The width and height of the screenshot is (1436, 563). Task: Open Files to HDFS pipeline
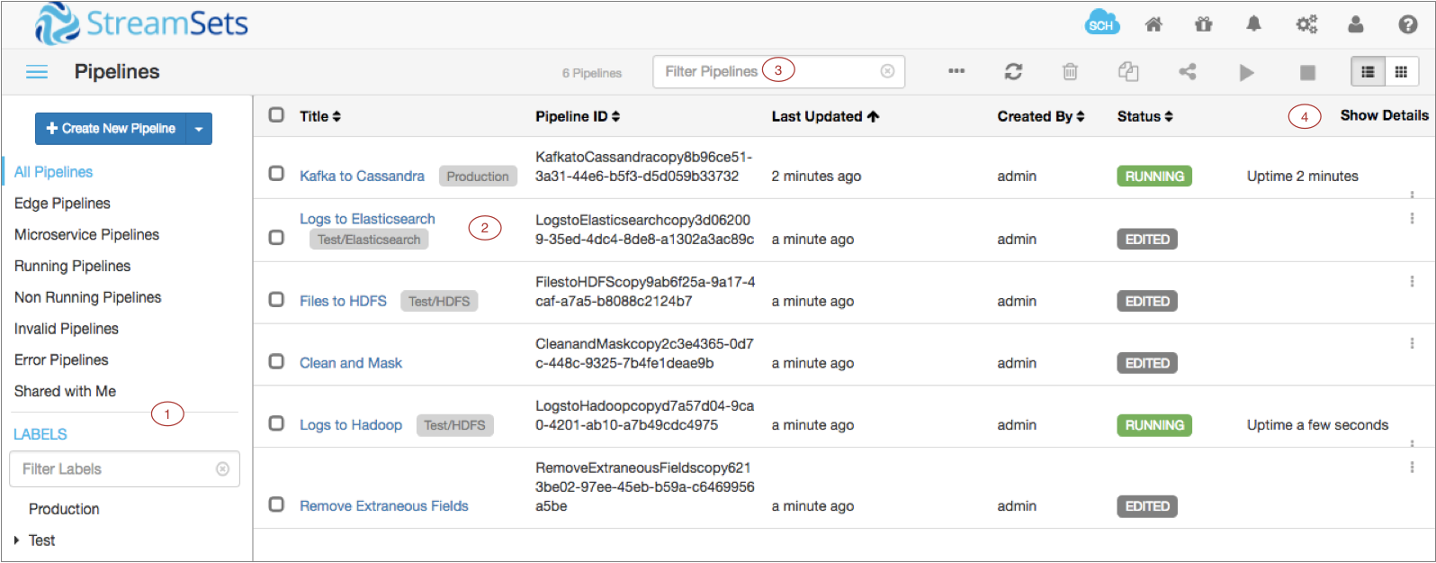(x=343, y=301)
